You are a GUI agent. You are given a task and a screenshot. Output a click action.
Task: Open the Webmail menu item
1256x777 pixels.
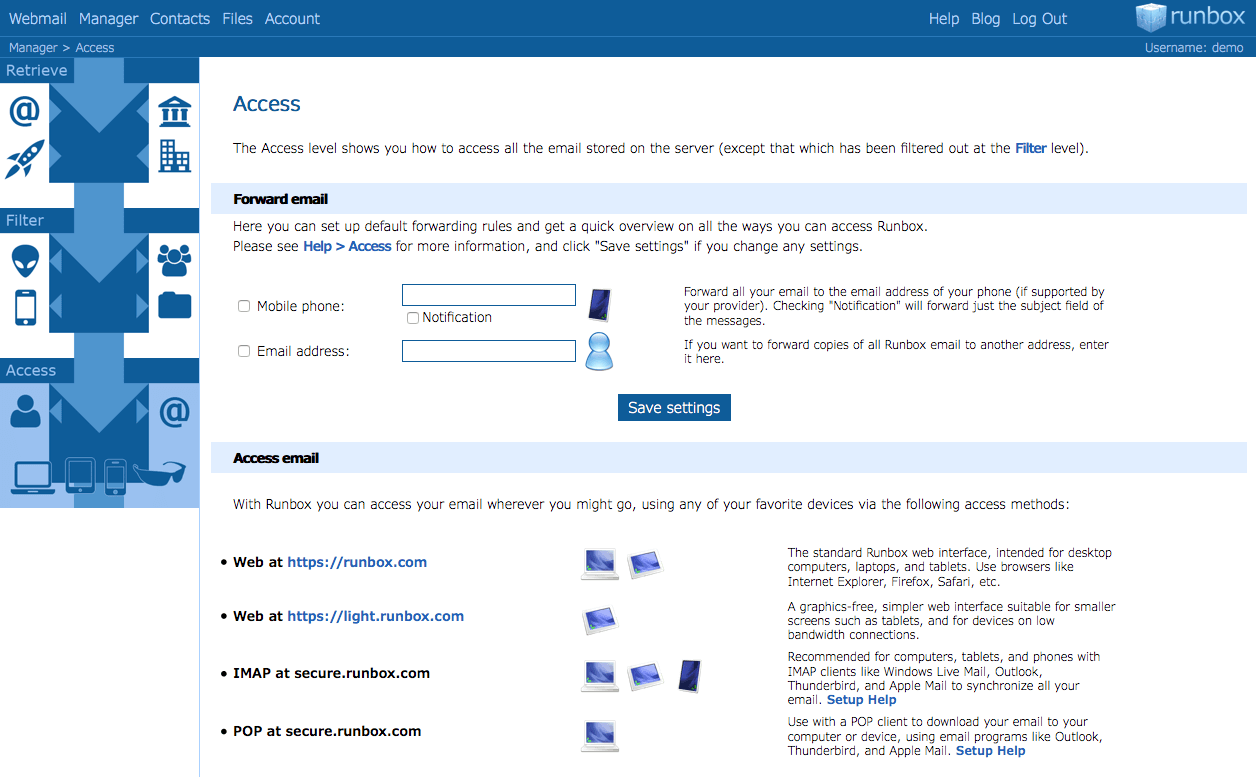point(38,19)
